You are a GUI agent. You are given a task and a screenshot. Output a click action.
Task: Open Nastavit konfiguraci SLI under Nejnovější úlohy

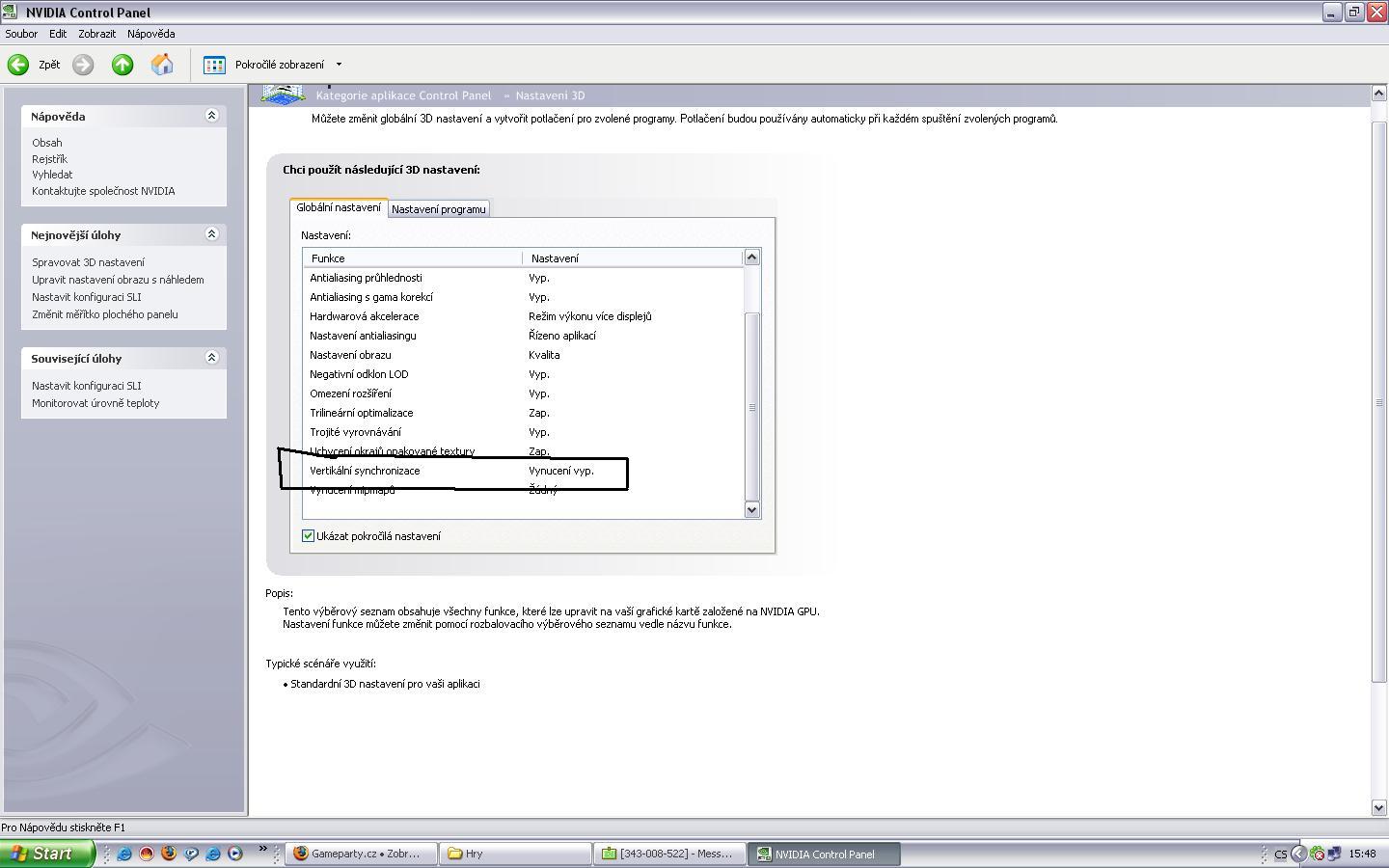[x=87, y=297]
